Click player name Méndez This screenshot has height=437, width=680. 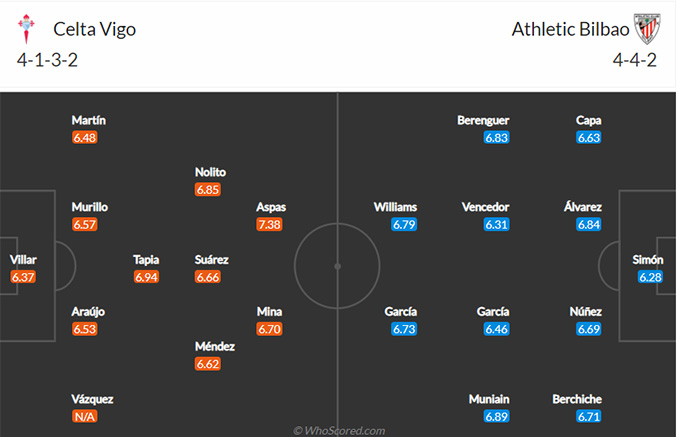[x=215, y=346]
